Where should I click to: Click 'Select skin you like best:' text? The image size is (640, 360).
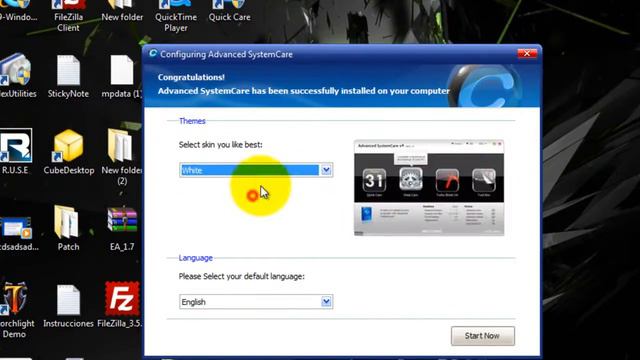point(220,144)
